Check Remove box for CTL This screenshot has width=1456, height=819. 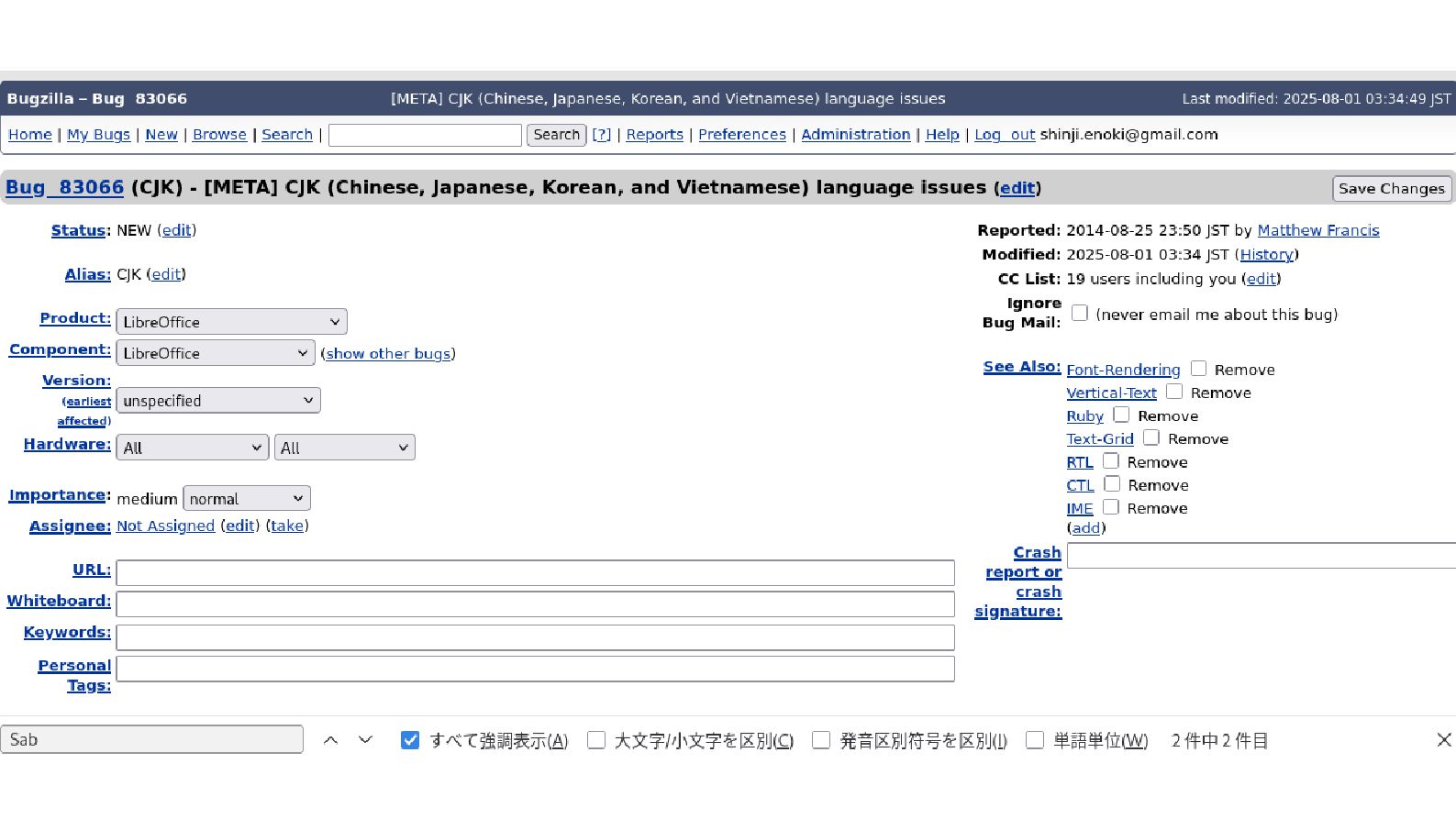[1112, 483]
